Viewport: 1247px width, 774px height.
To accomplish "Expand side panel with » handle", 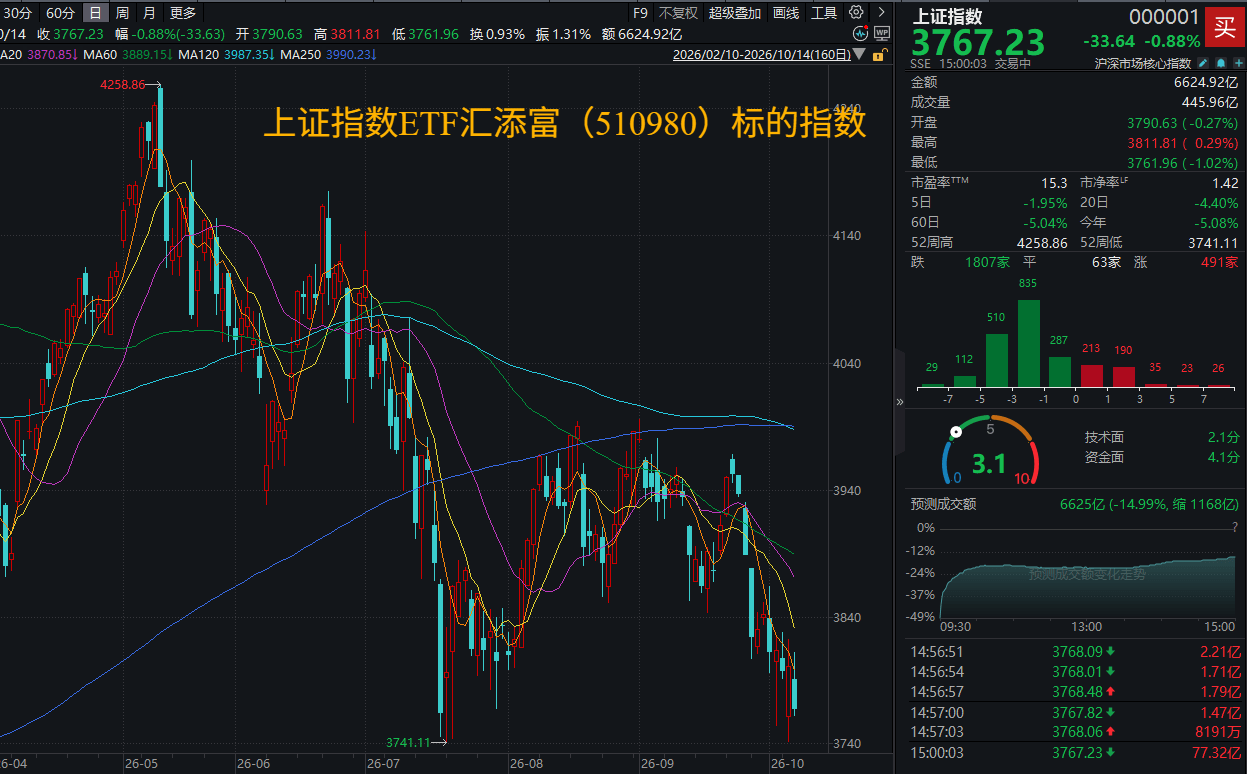I will click(x=899, y=401).
